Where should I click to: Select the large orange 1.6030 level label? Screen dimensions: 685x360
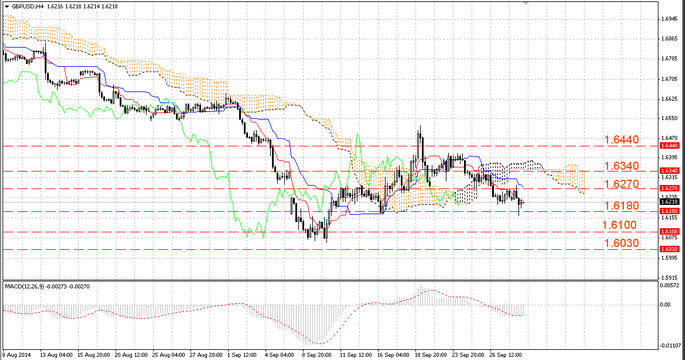(x=621, y=243)
